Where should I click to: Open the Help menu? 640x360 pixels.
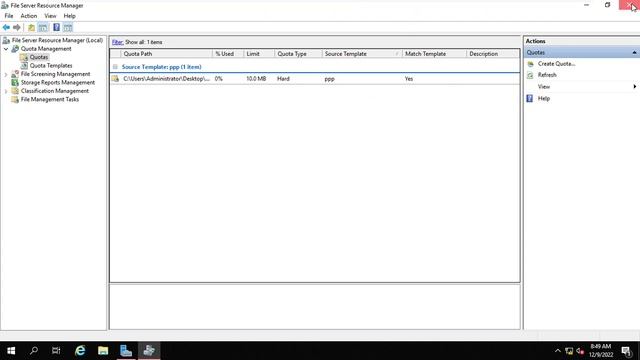pos(69,16)
